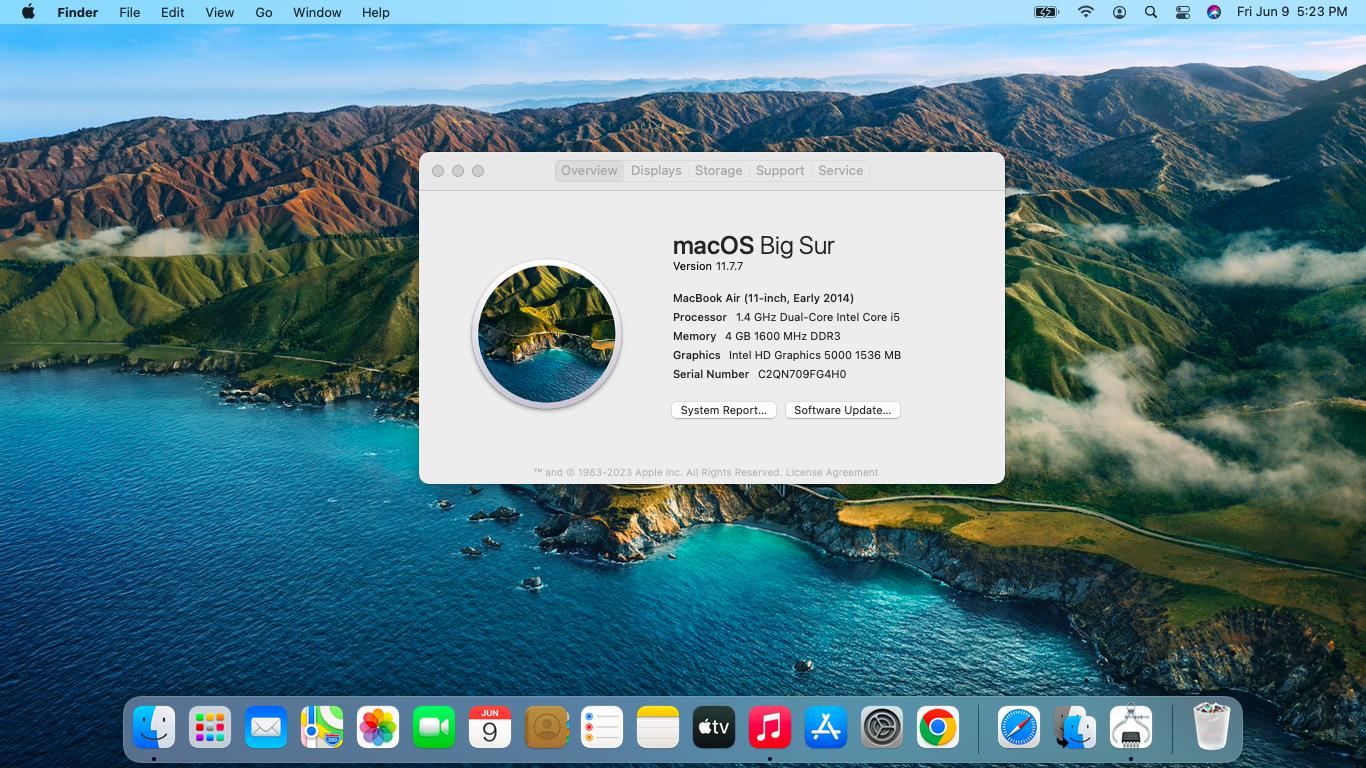Viewport: 1366px width, 768px height.
Task: Click the date and time in menu bar
Action: (x=1292, y=12)
